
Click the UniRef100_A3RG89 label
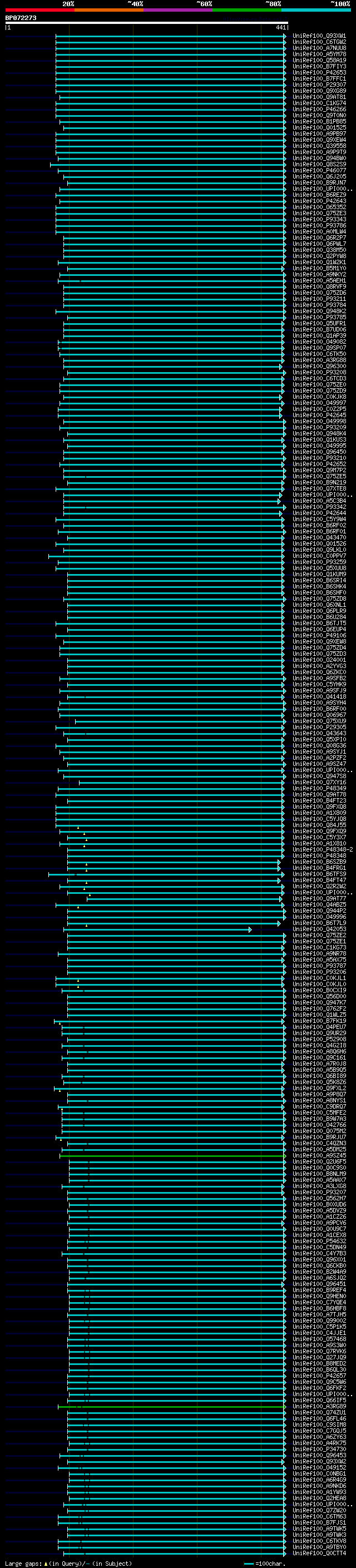[319, 1407]
